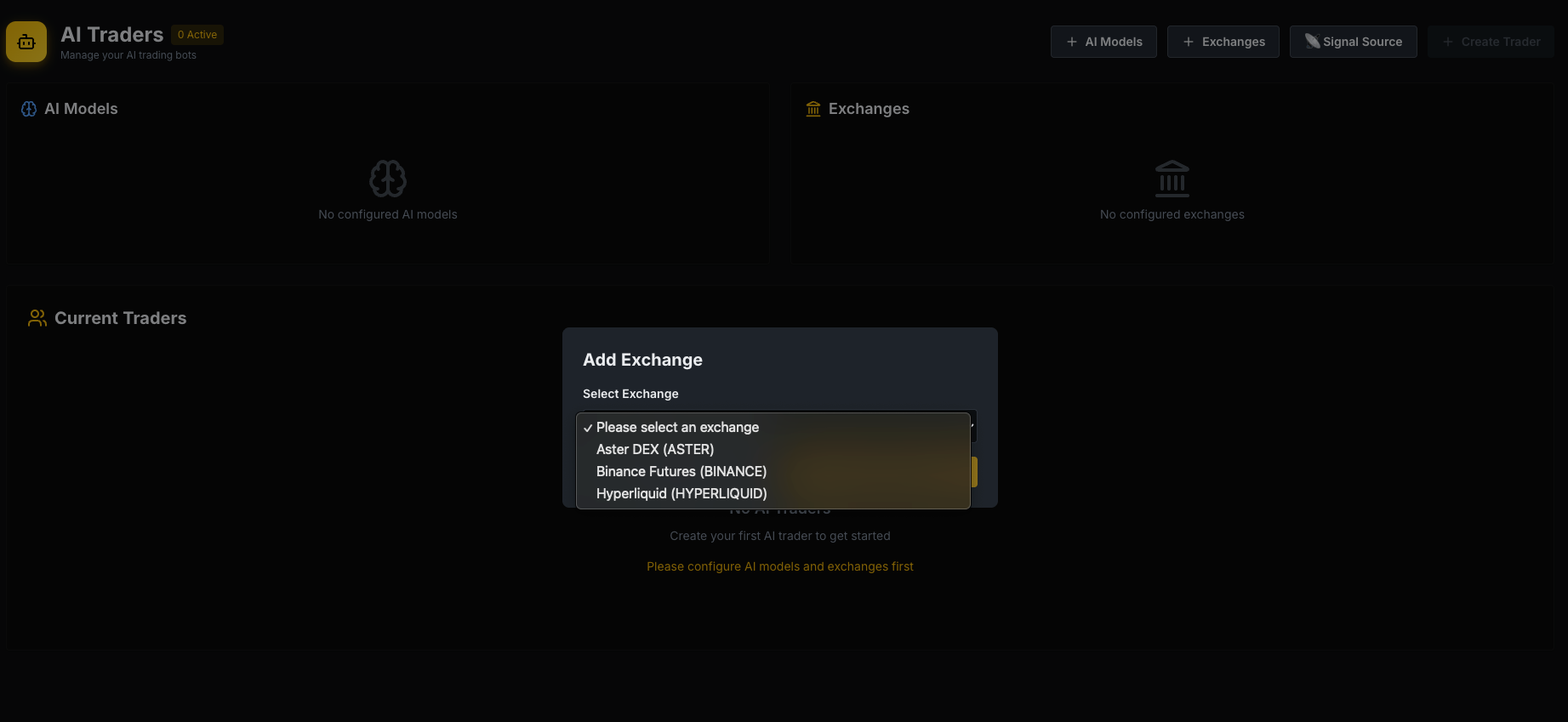1568x722 pixels.
Task: Open the AI Models configuration button
Action: (1103, 42)
